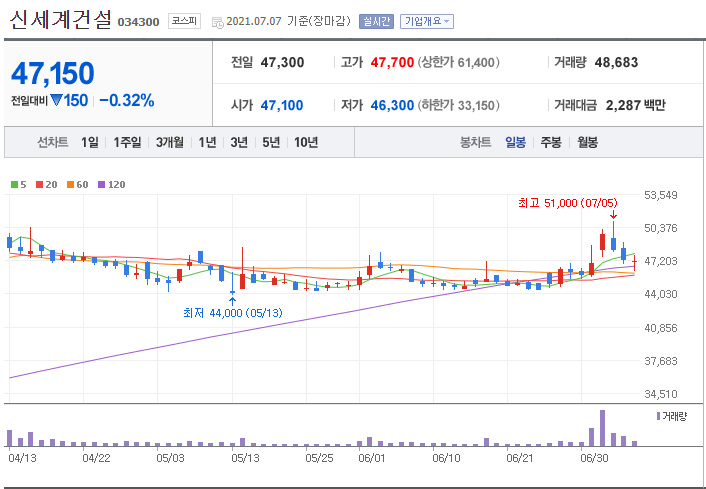Switch to 월봉 monthly candle chart
Image resolution: width=706 pixels, height=489 pixels.
click(588, 143)
